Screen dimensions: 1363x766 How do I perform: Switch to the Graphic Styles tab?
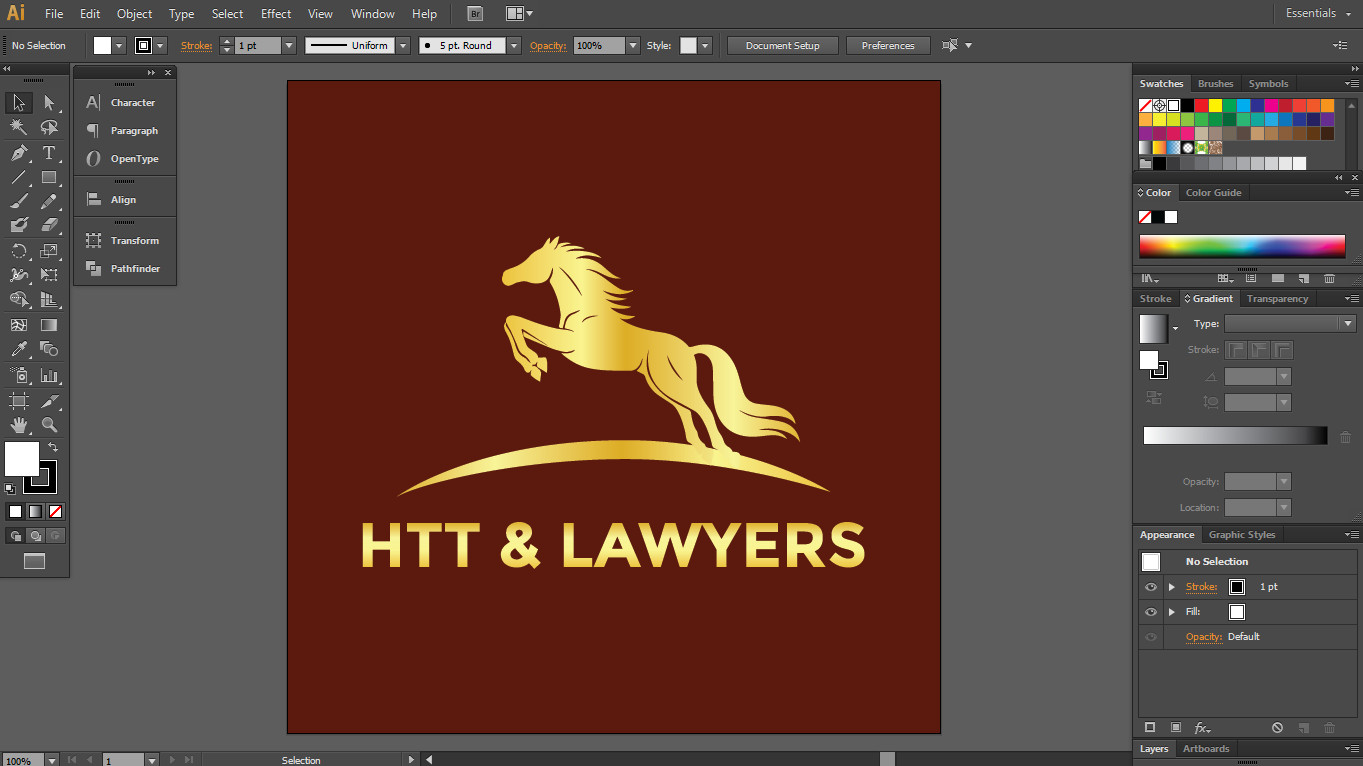click(1241, 535)
